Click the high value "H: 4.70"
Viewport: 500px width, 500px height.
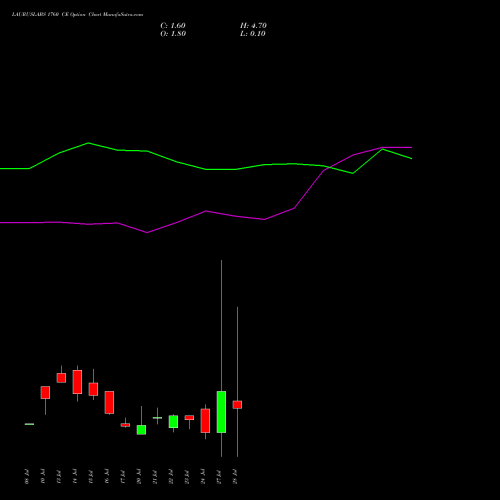[x=253, y=26]
